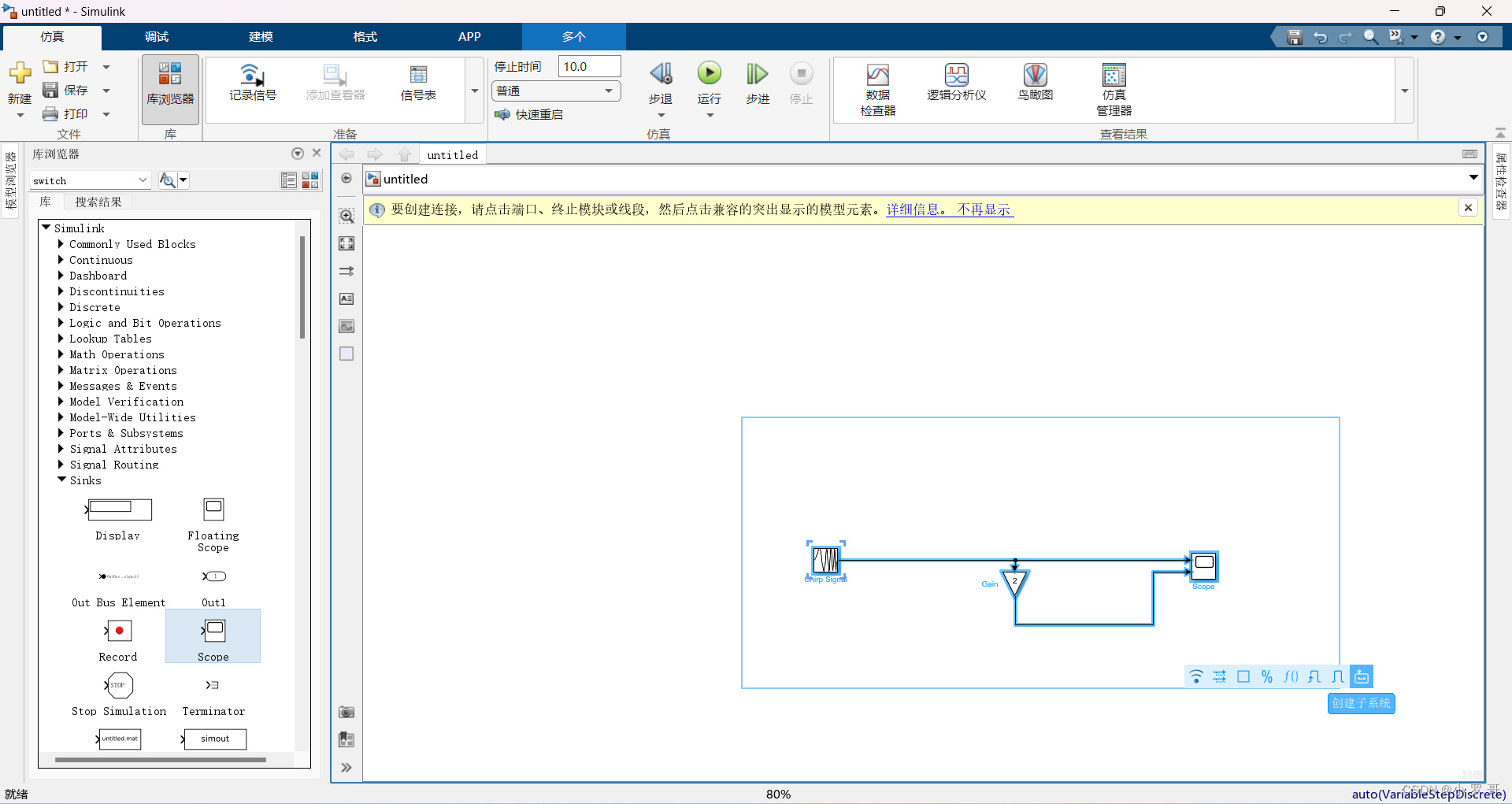Viewport: 1512px width, 804px height.
Task: Click the image insert tool in palette
Action: coord(346,326)
